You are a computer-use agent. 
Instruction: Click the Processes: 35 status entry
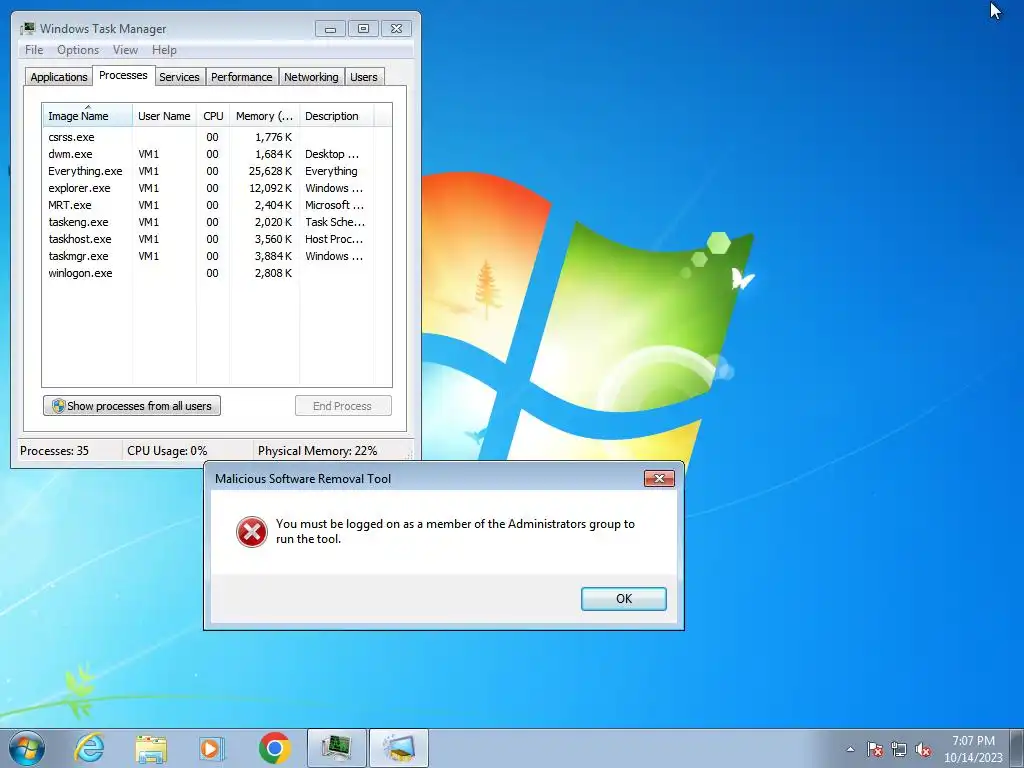point(54,451)
